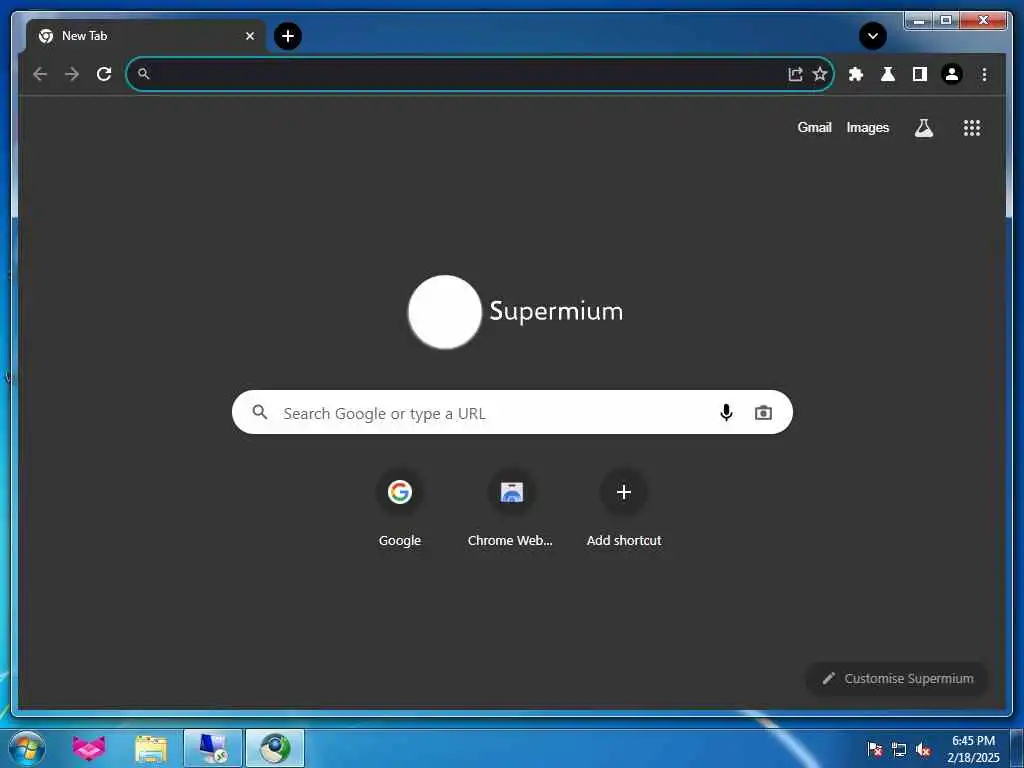Share this page icon in address bar

[x=795, y=74]
